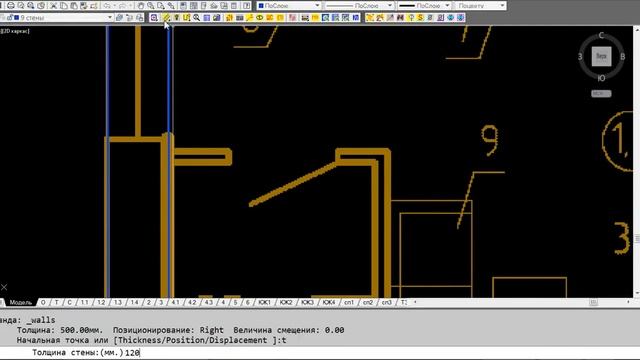Click the walls pencil tool icon
Screen dimensions: 640x360
click(x=167, y=18)
